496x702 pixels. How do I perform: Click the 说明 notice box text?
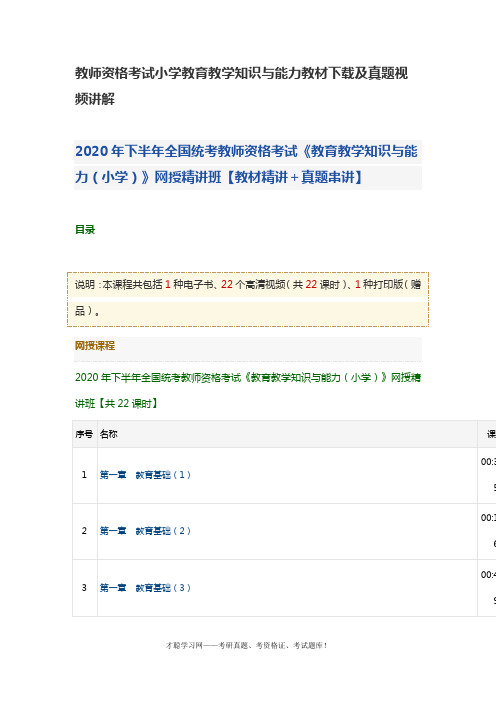click(248, 297)
